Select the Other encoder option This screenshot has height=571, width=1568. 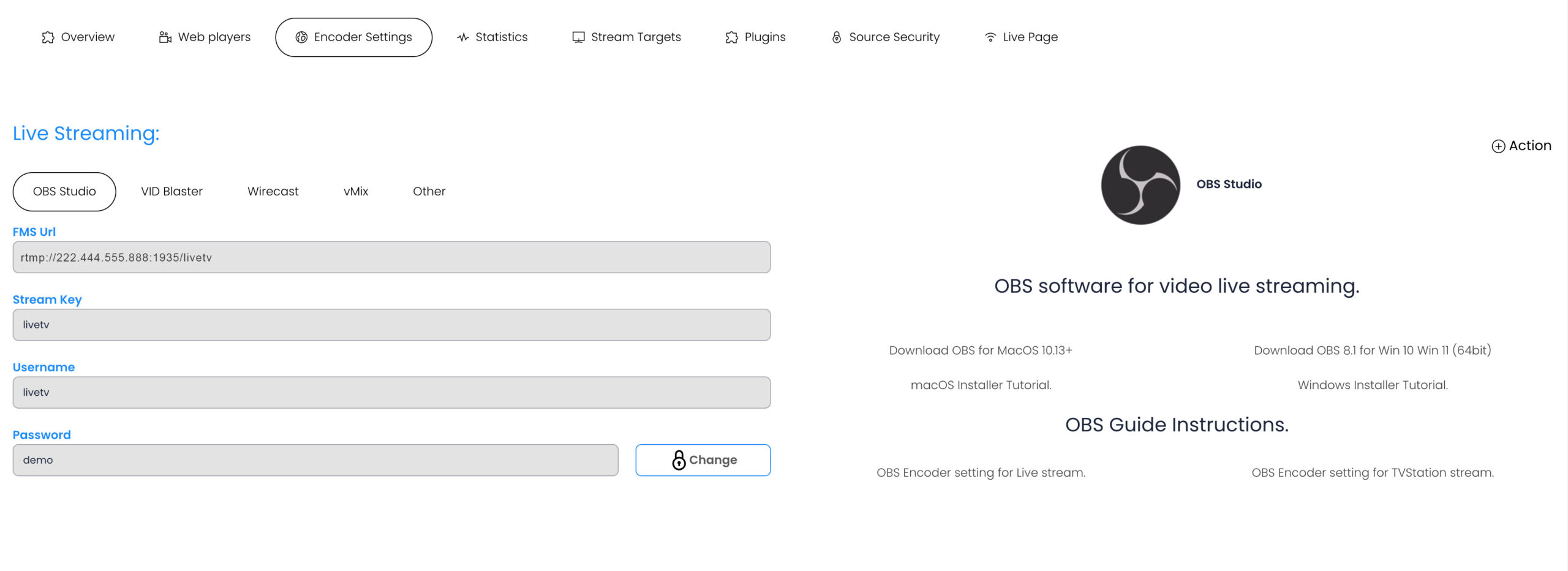tap(429, 191)
